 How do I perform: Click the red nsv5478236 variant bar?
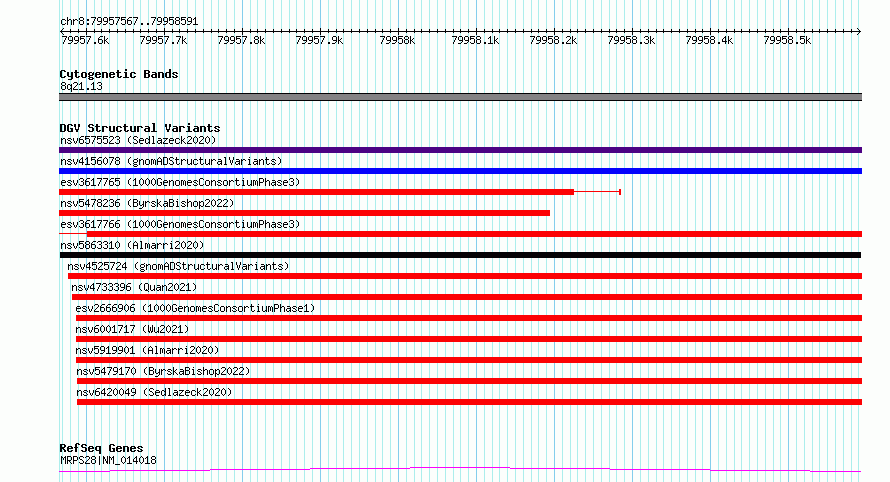[x=304, y=213]
